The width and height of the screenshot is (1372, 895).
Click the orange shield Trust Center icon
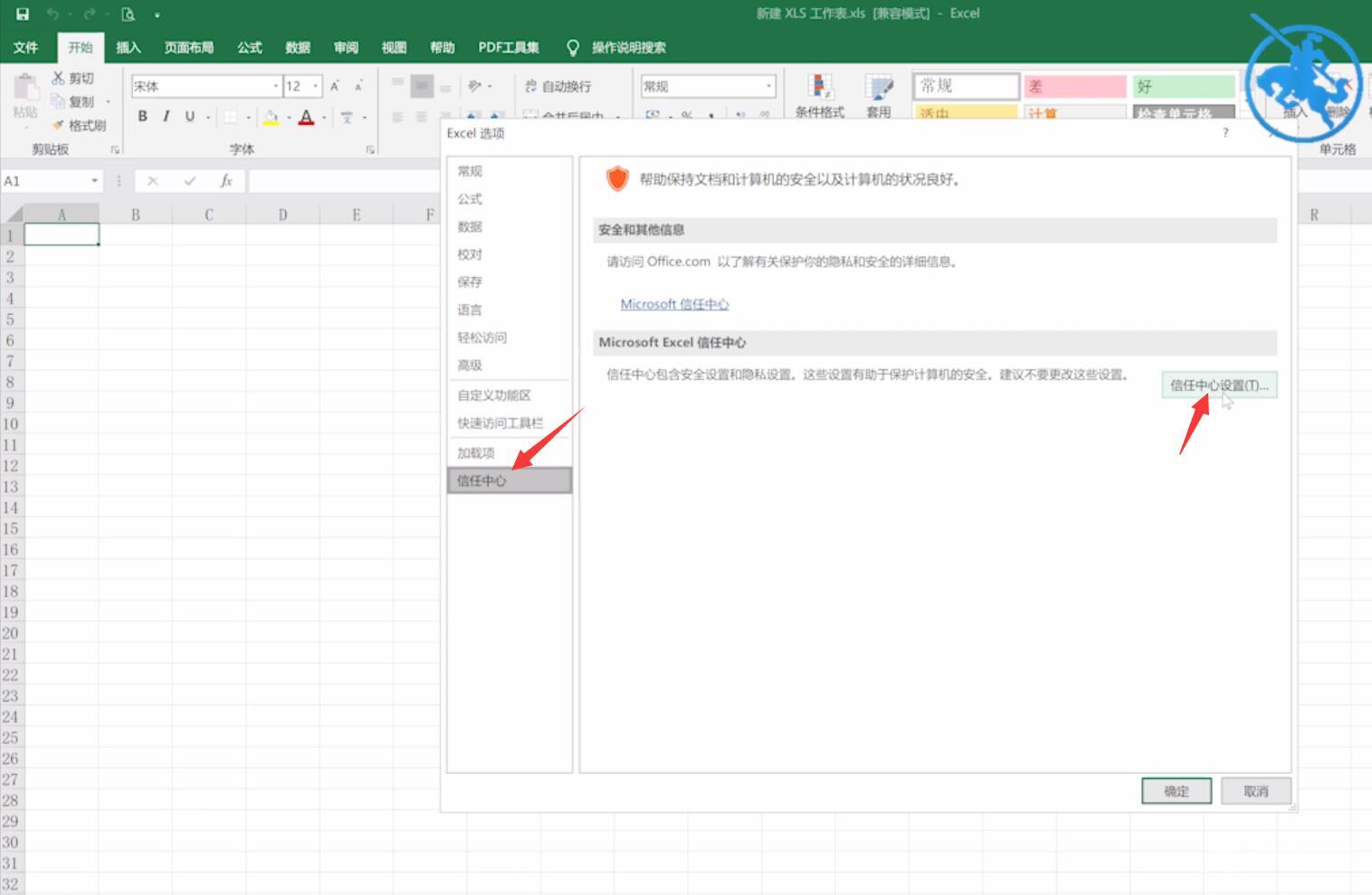pos(617,178)
